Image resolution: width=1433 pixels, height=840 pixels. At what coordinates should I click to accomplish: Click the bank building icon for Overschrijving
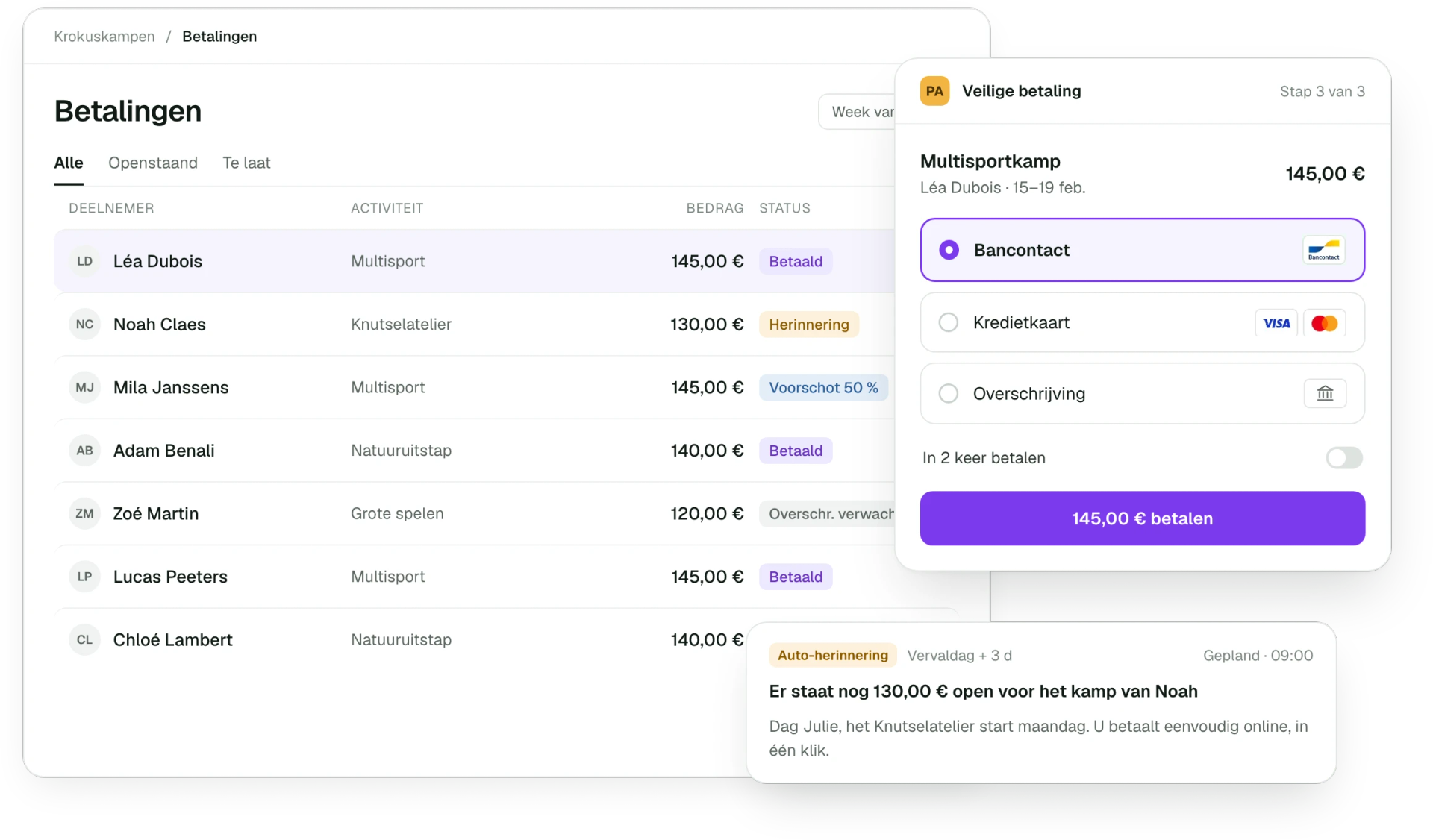(x=1325, y=393)
